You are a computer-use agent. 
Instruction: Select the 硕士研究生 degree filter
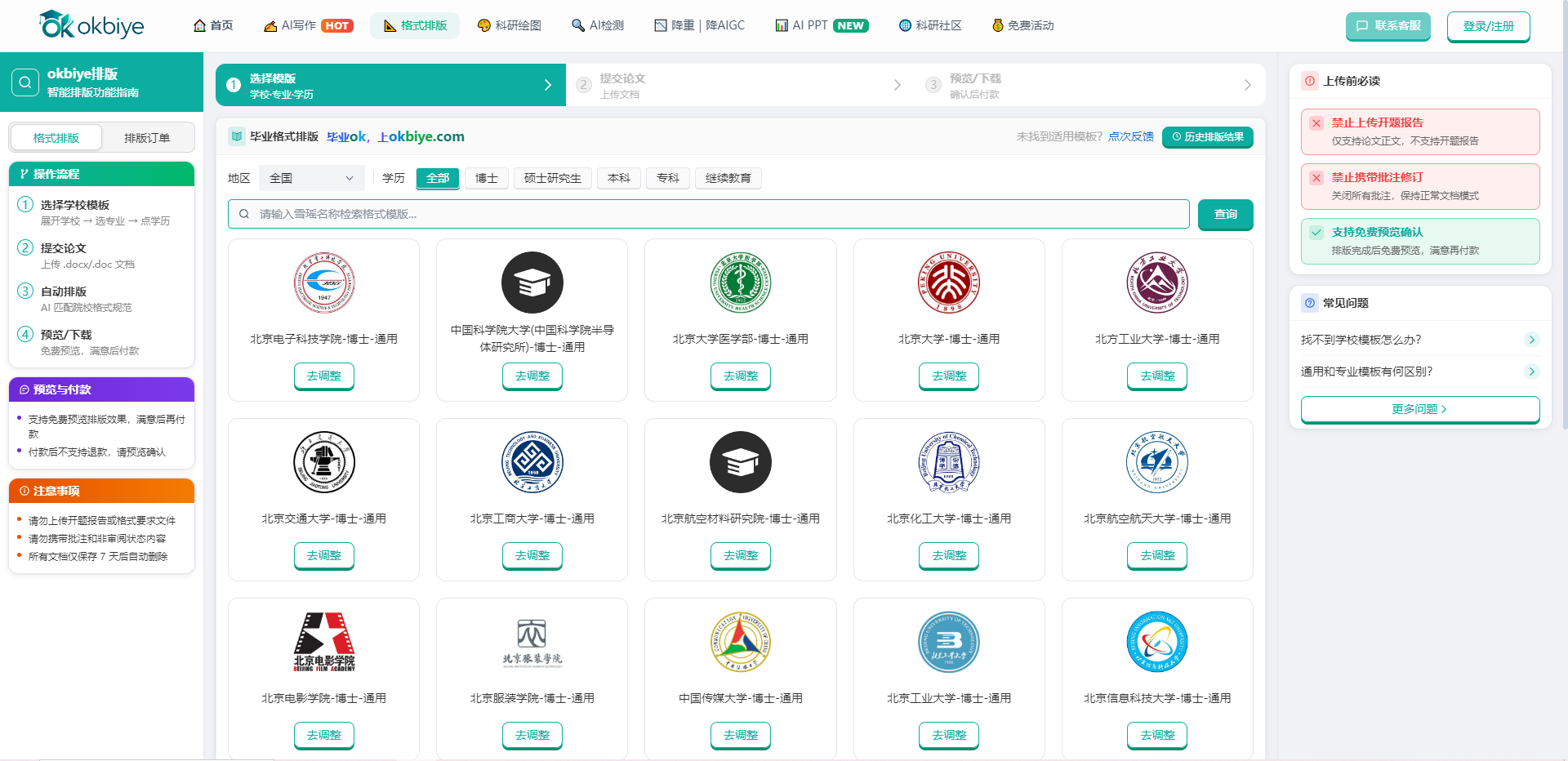coord(553,178)
